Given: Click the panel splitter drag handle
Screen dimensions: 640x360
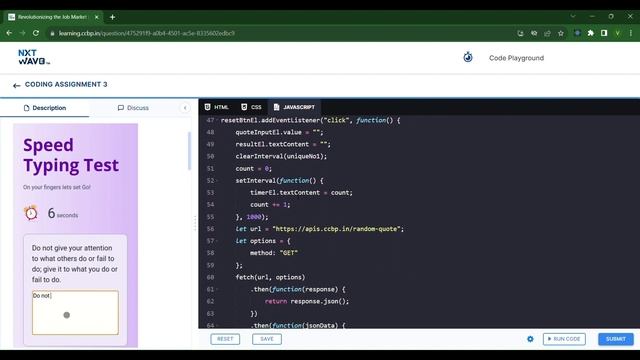Looking at the screenshot, I should [195, 223].
